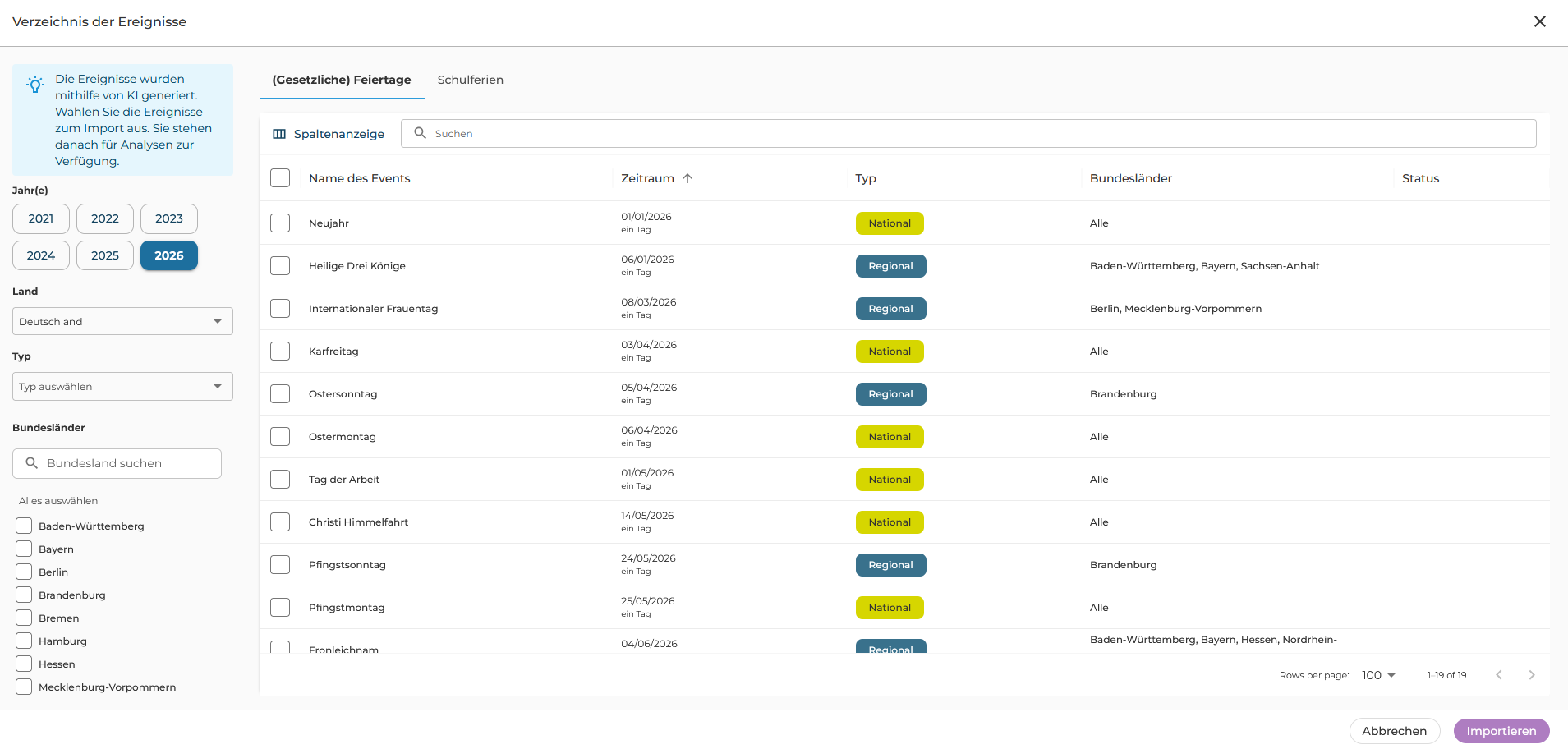The height and width of the screenshot is (749, 1568).
Task: Enable the Bayern filter checkbox
Action: click(x=24, y=549)
